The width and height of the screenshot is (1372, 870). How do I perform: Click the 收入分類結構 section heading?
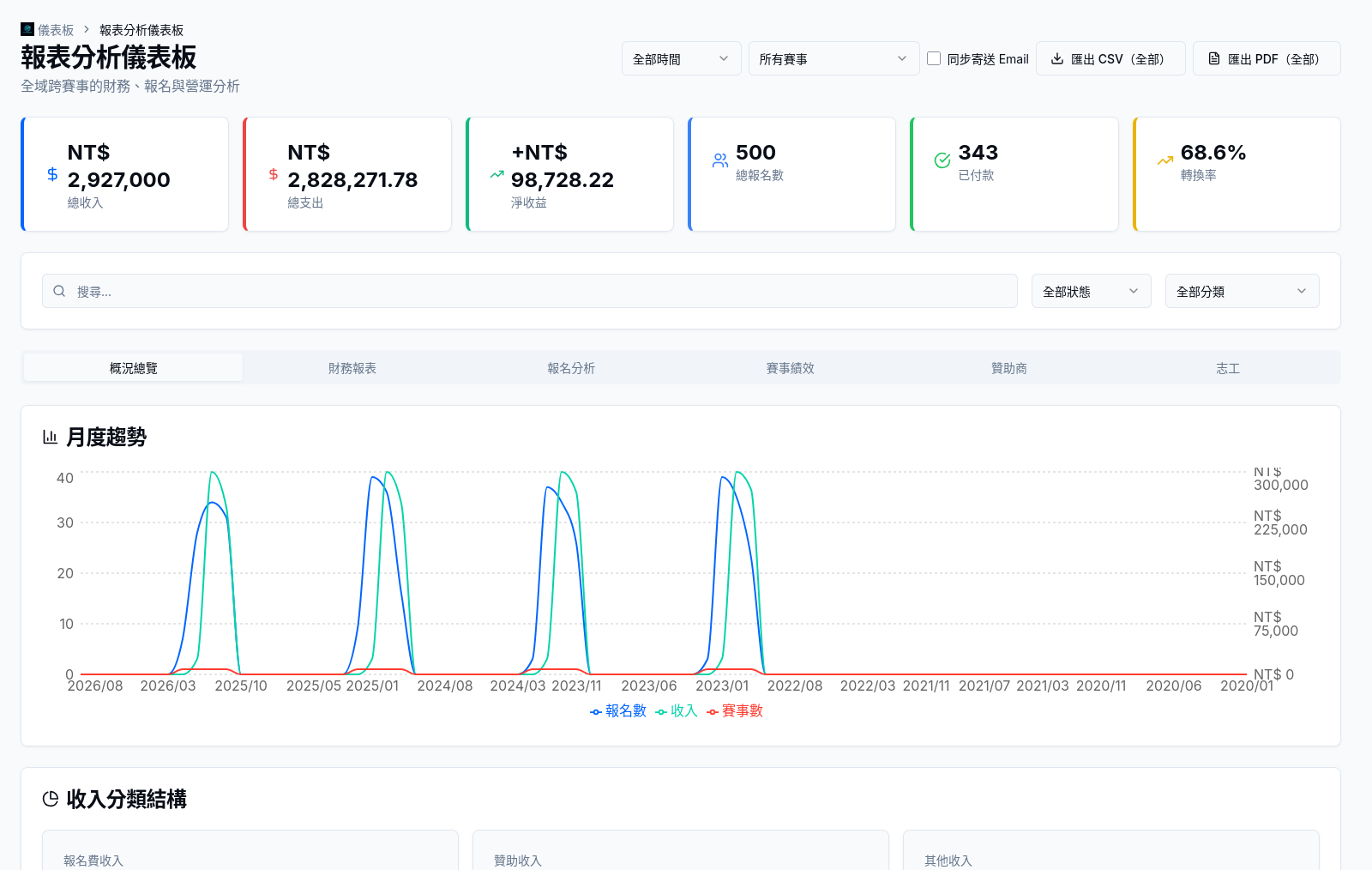(x=127, y=800)
